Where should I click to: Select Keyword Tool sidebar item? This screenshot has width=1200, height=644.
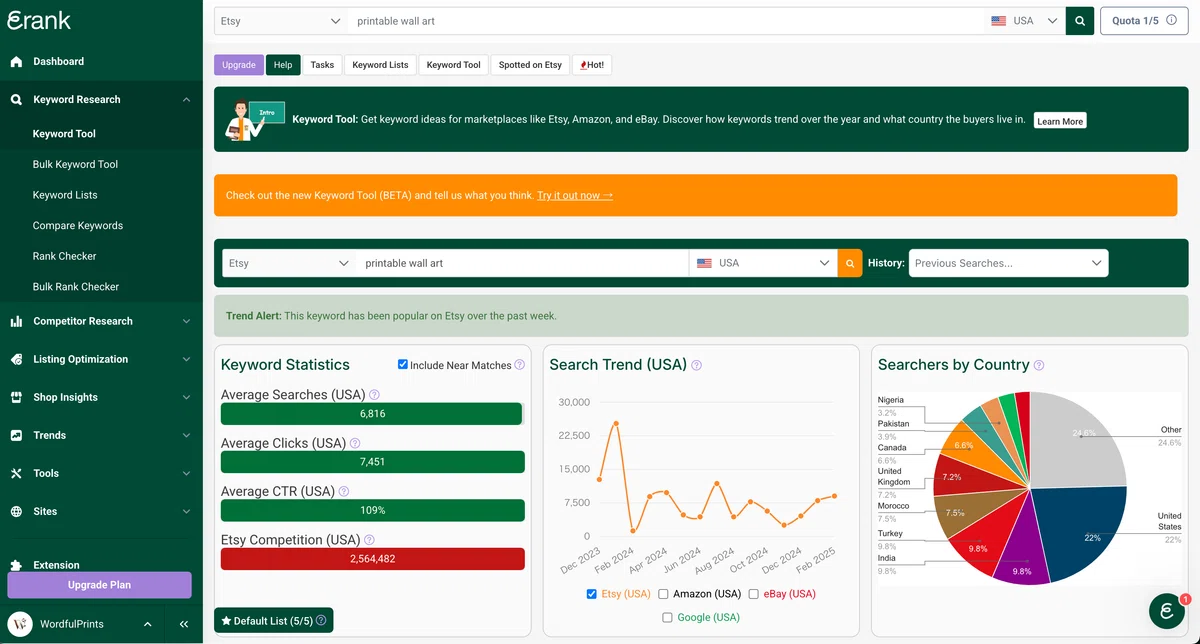click(64, 133)
